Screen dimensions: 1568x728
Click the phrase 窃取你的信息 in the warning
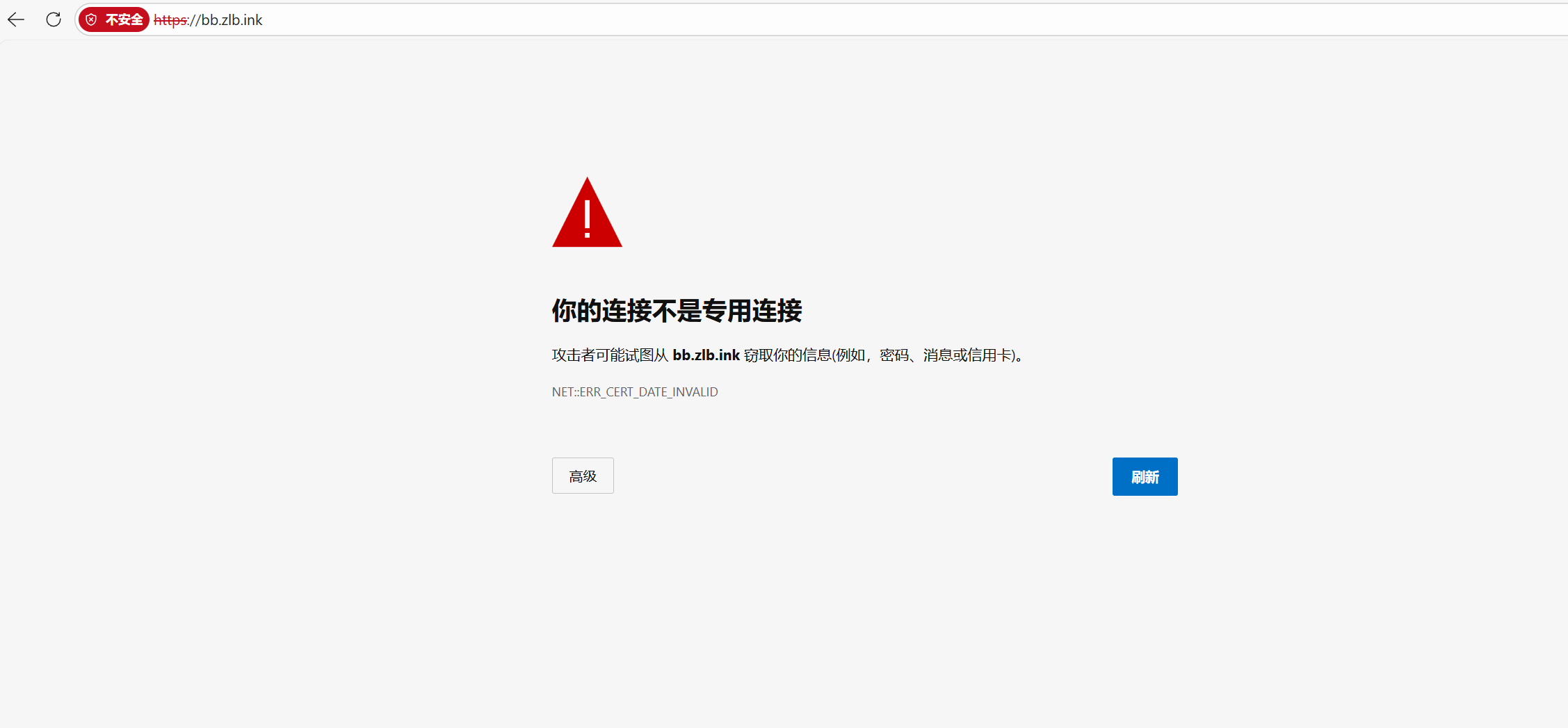tap(787, 355)
